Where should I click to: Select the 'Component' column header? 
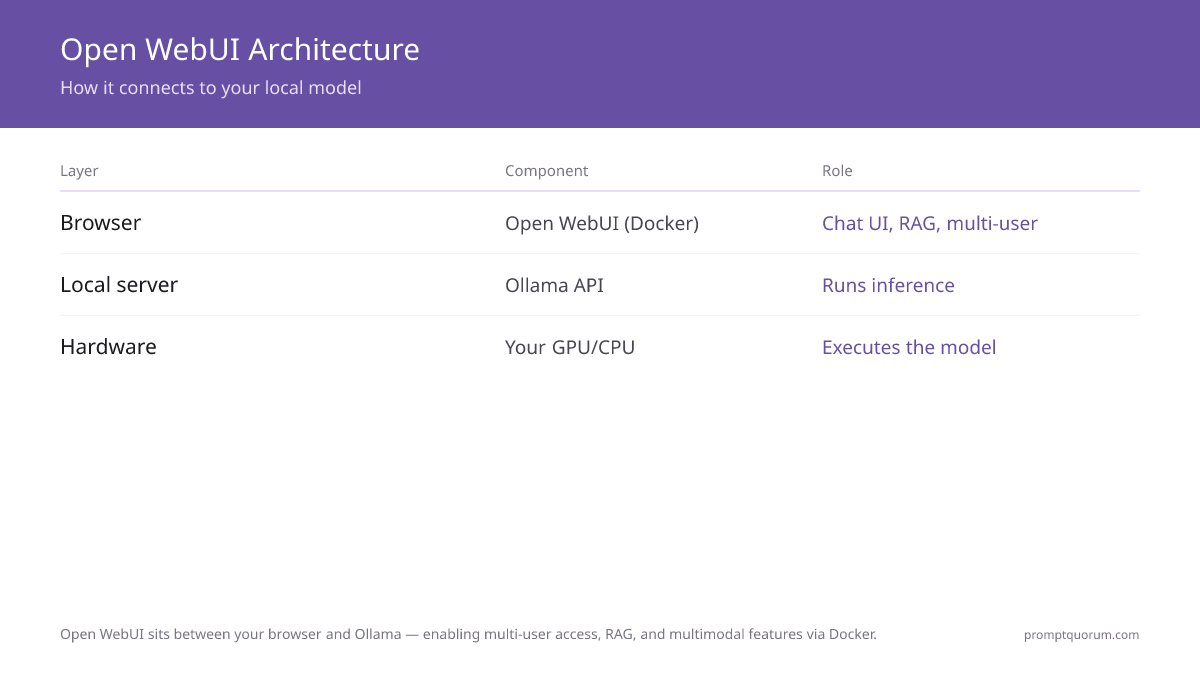point(546,171)
